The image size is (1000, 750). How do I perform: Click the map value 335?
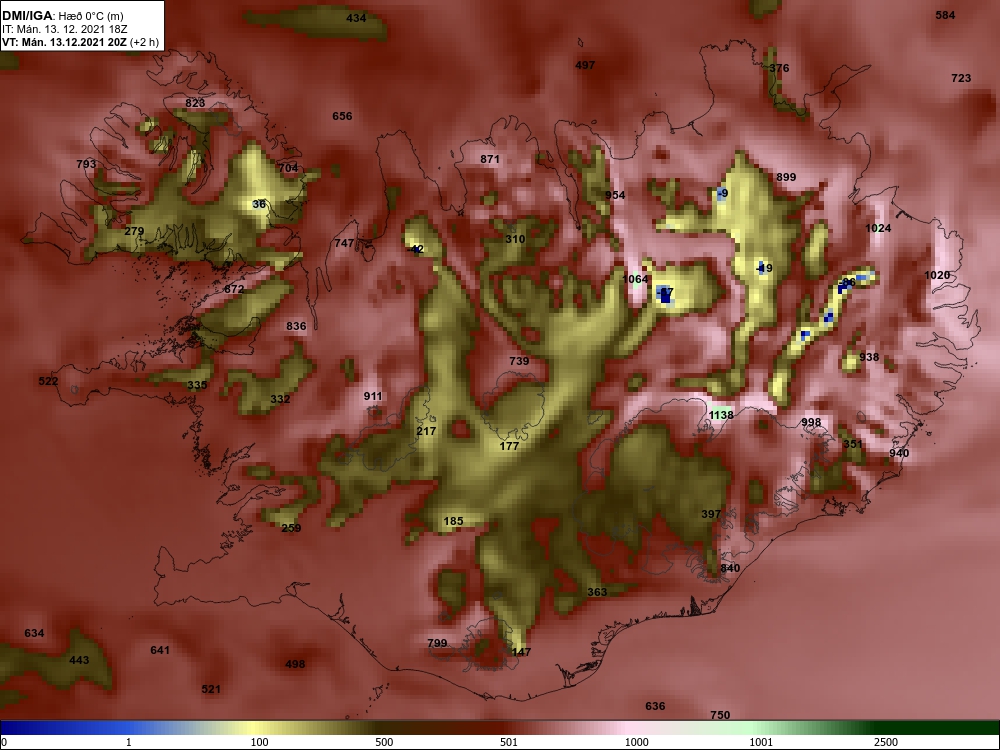(197, 386)
